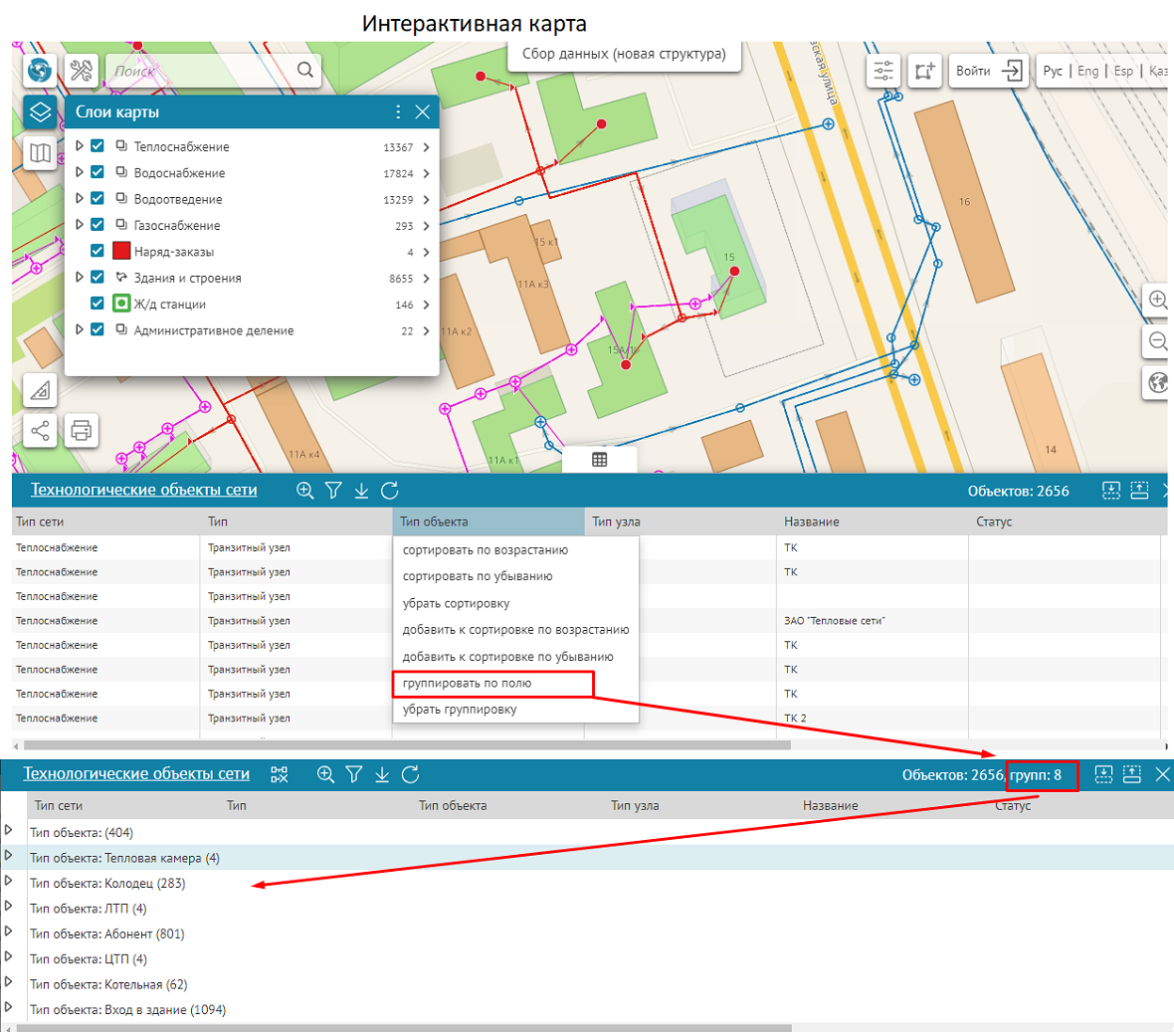Open the tools wrench icon
The width and height of the screenshot is (1174, 1036).
click(82, 71)
